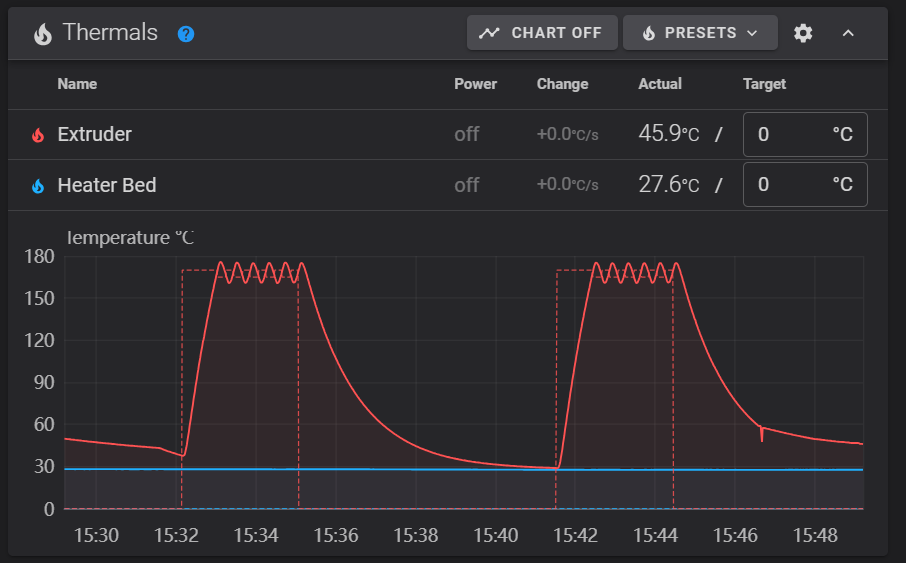
Task: Click the blue Heater Bed flame icon
Action: (x=38, y=186)
